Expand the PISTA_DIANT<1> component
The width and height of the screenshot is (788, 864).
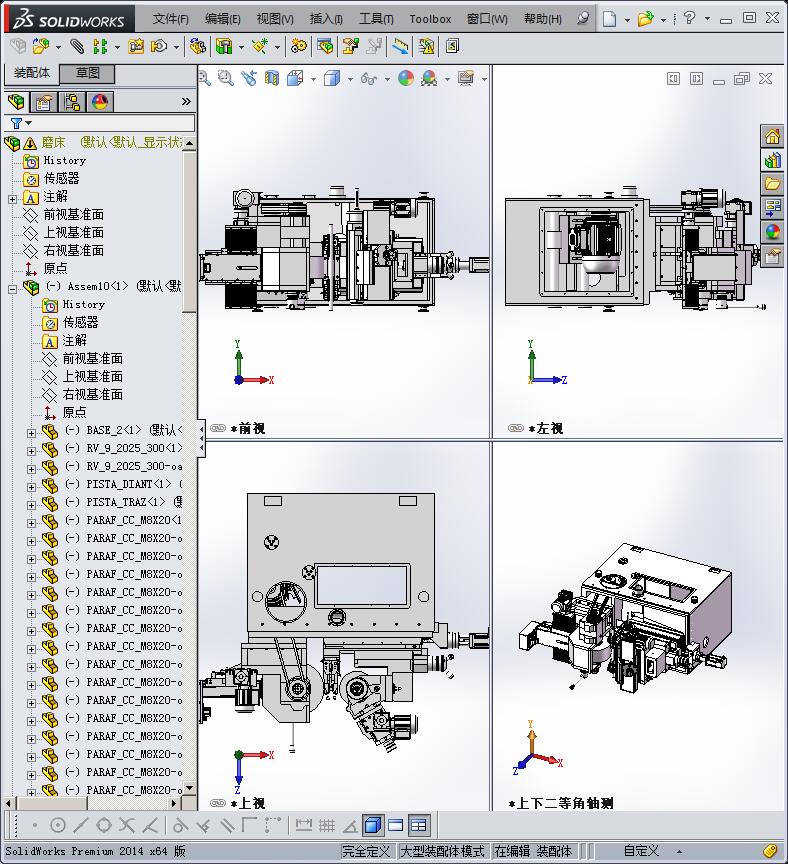31,487
